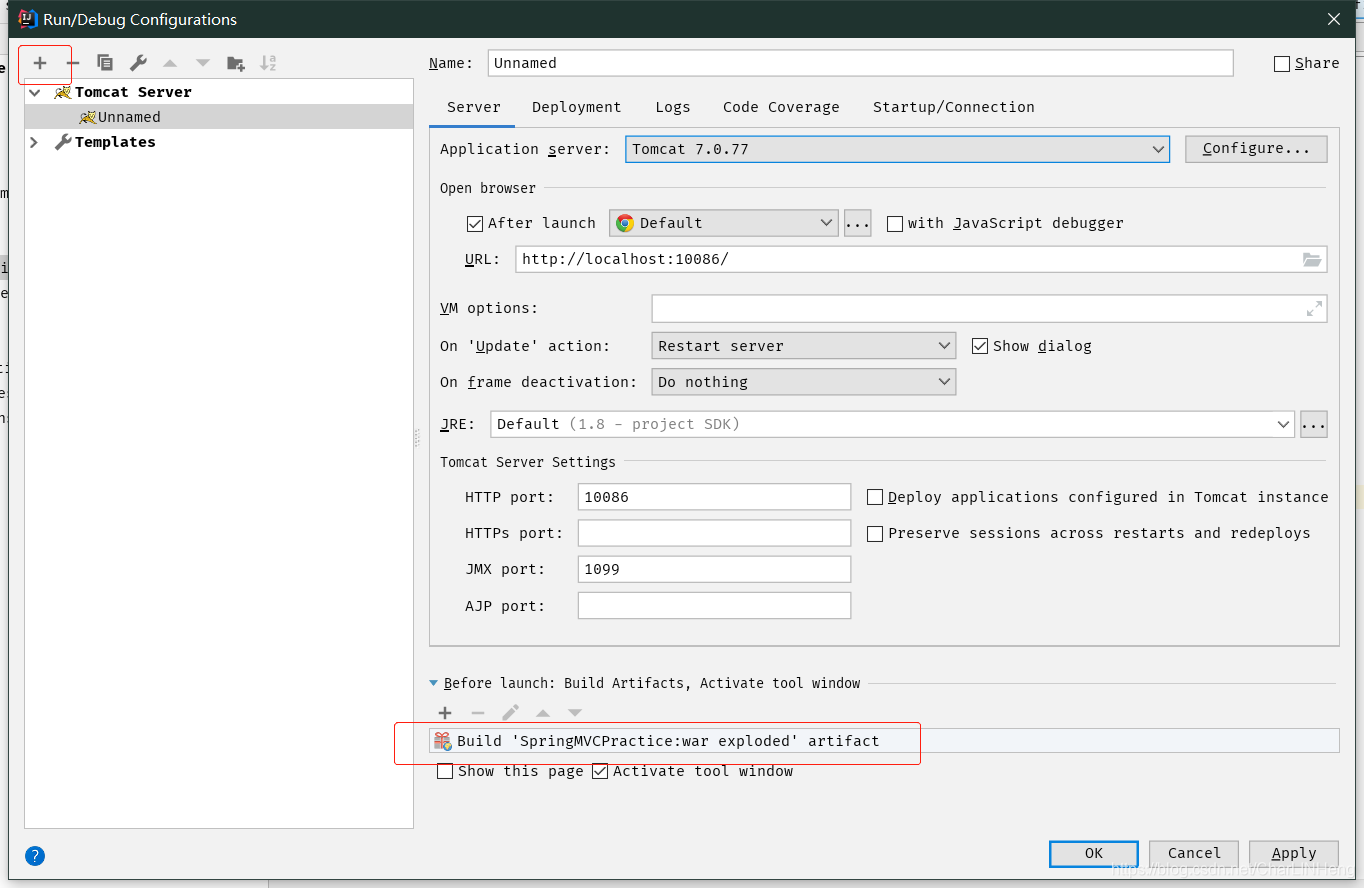This screenshot has height=888, width=1364.
Task: Click the VM options input field
Action: pos(989,308)
